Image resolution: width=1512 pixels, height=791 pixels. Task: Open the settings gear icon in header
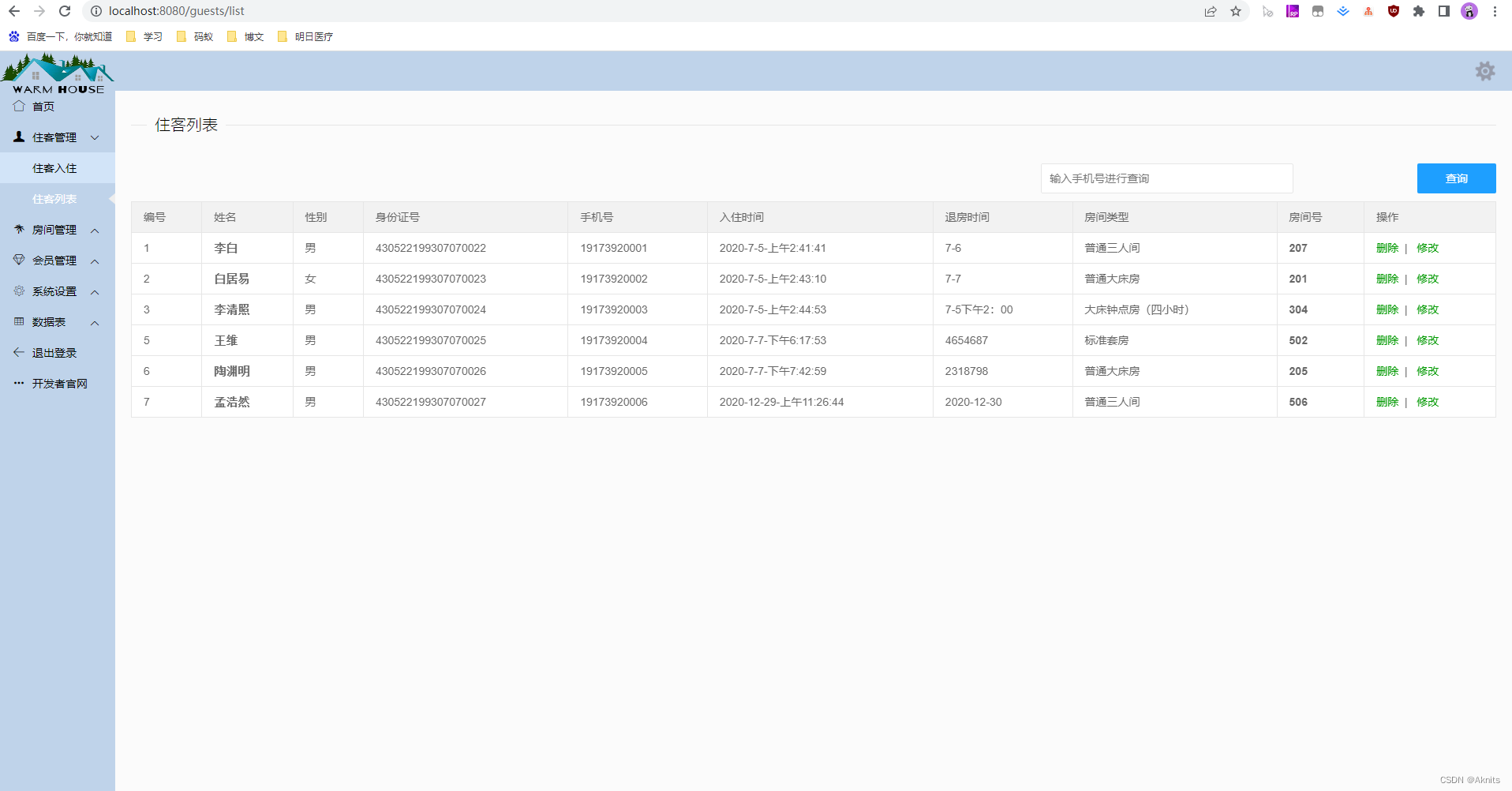tap(1485, 71)
